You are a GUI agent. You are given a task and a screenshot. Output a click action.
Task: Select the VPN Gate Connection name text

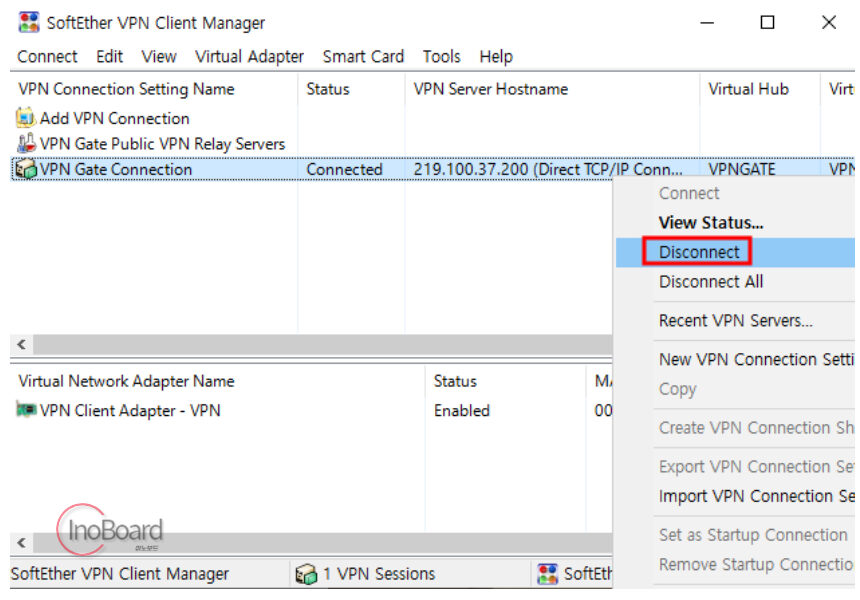(116, 169)
